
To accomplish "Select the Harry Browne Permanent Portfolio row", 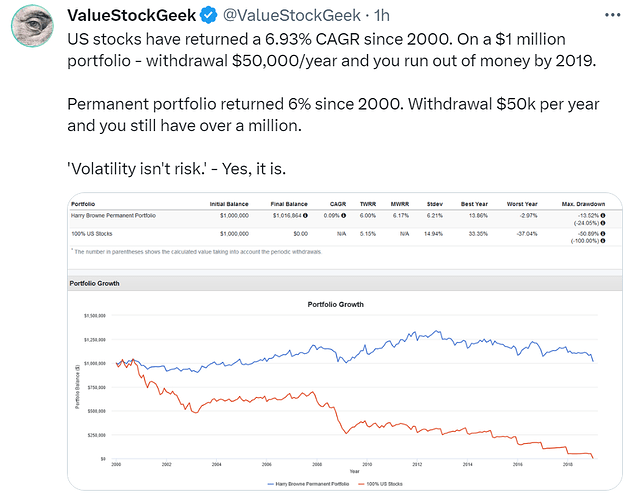I will [x=345, y=219].
